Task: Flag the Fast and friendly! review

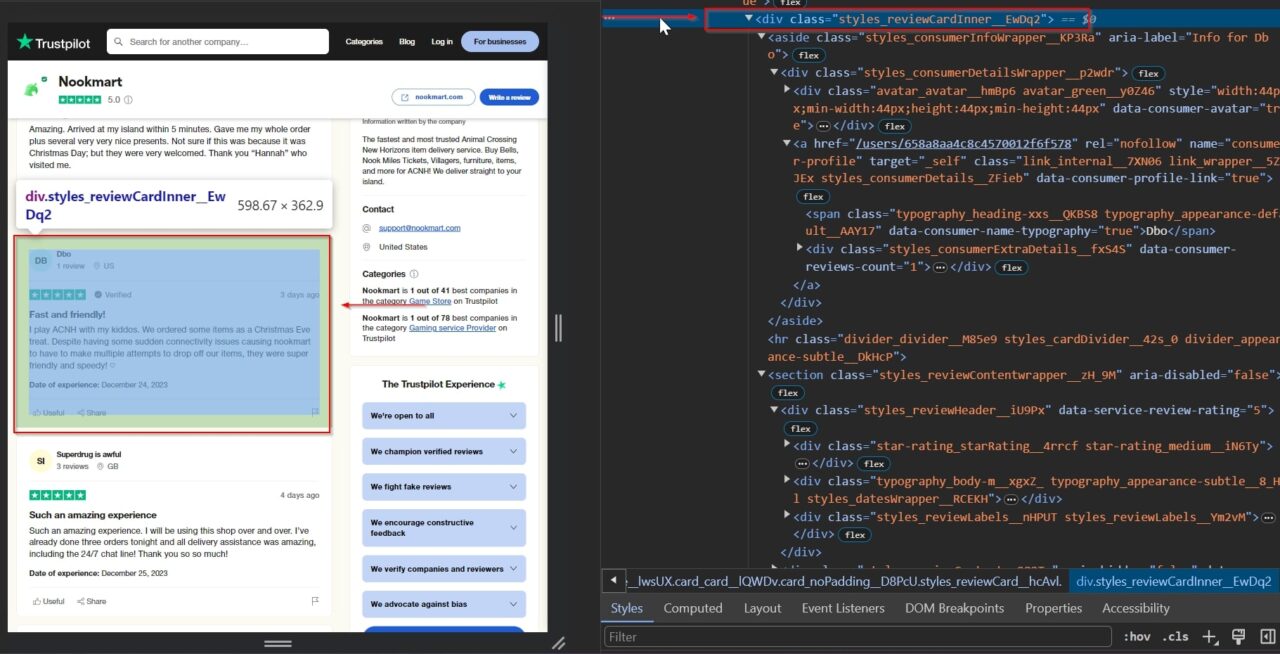Action: coord(315,412)
